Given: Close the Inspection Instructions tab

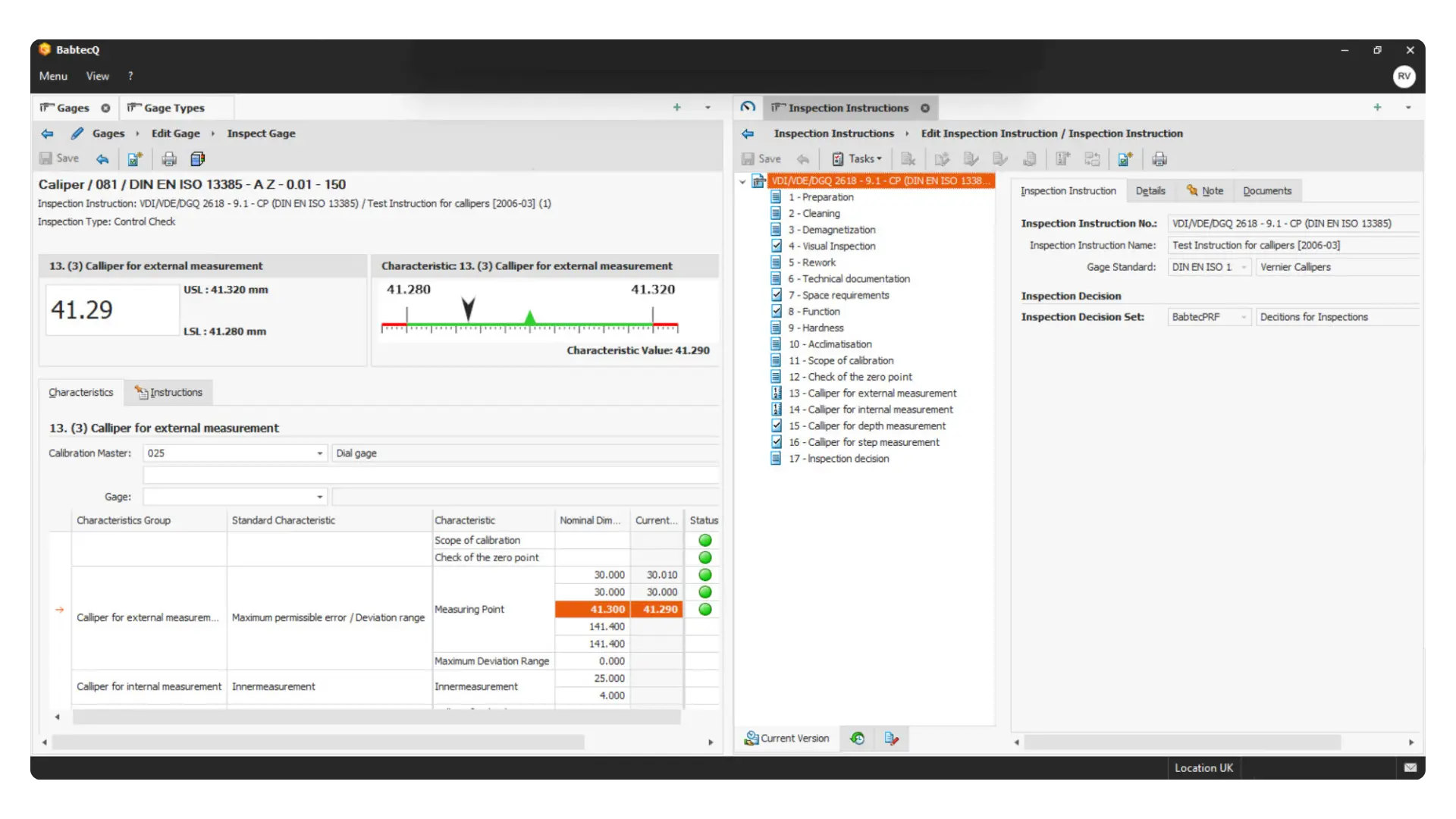Looking at the screenshot, I should point(925,108).
